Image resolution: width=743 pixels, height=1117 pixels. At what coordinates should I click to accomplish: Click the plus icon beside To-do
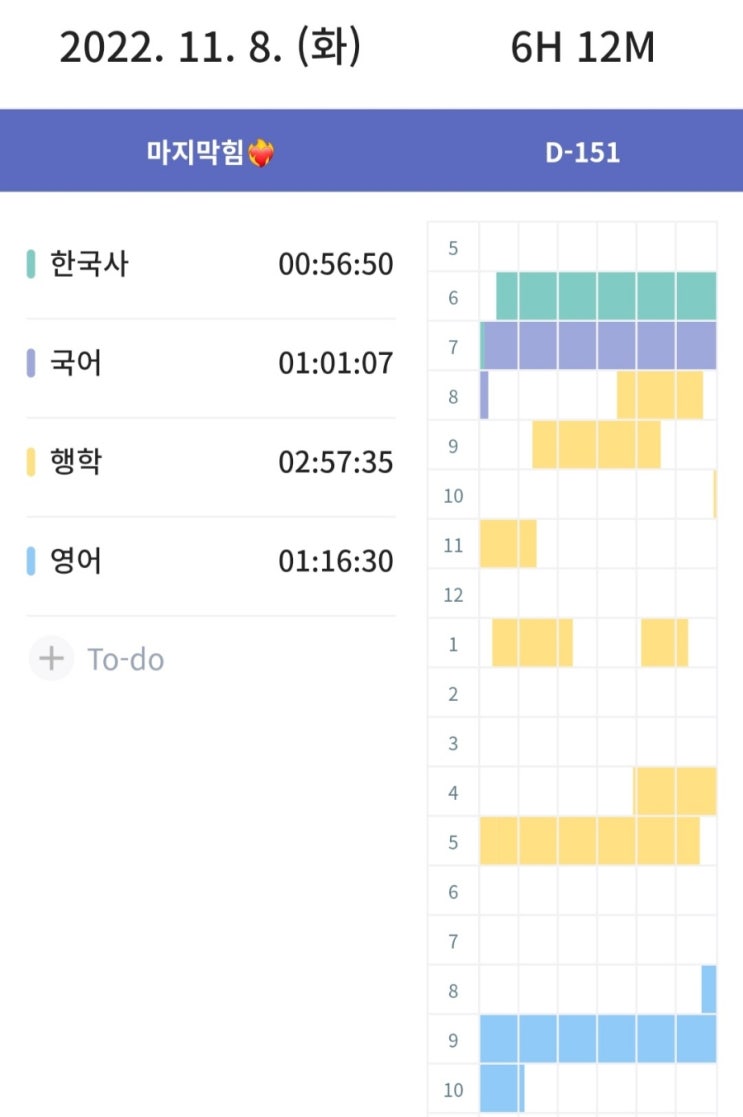(x=51, y=659)
